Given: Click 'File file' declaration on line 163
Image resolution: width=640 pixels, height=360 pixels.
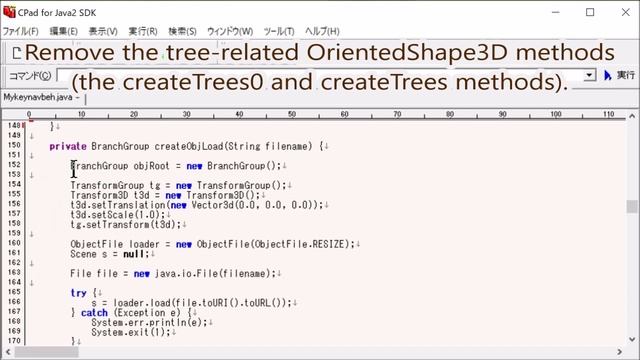Looking at the screenshot, I should click(94, 273).
